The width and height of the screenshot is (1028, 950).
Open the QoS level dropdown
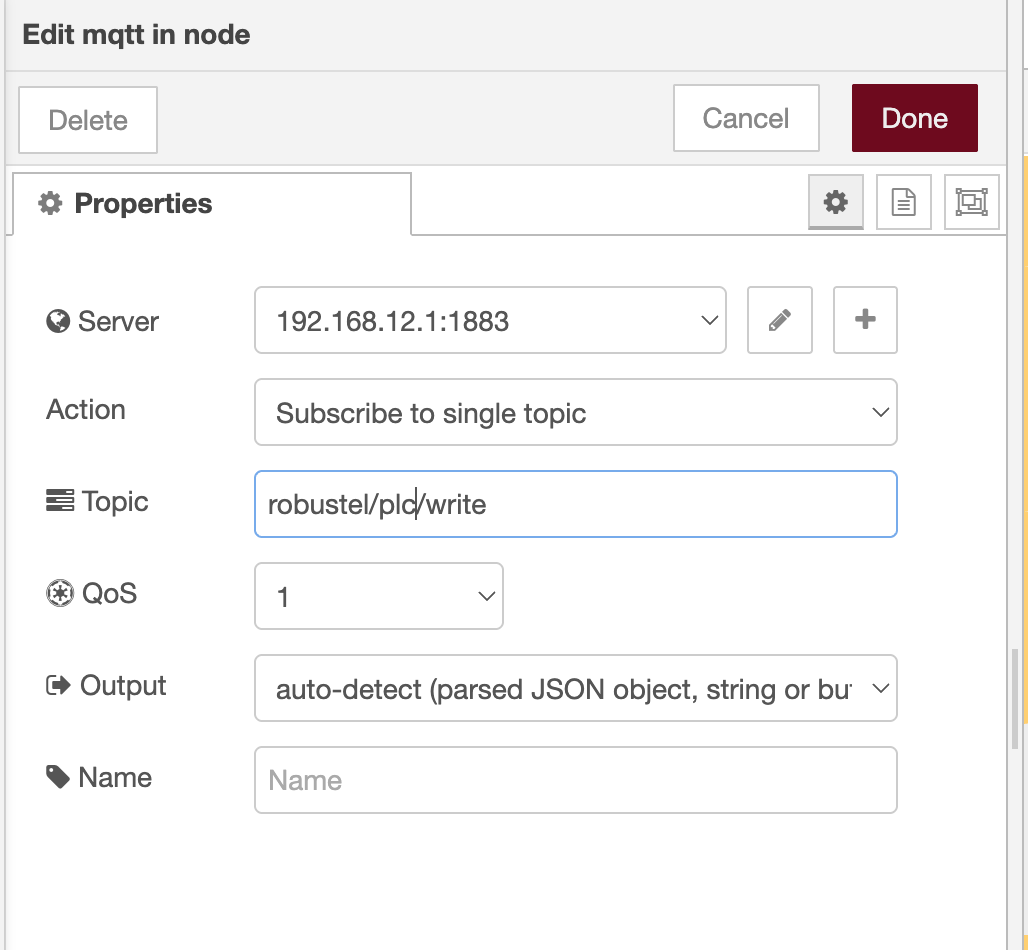click(379, 597)
